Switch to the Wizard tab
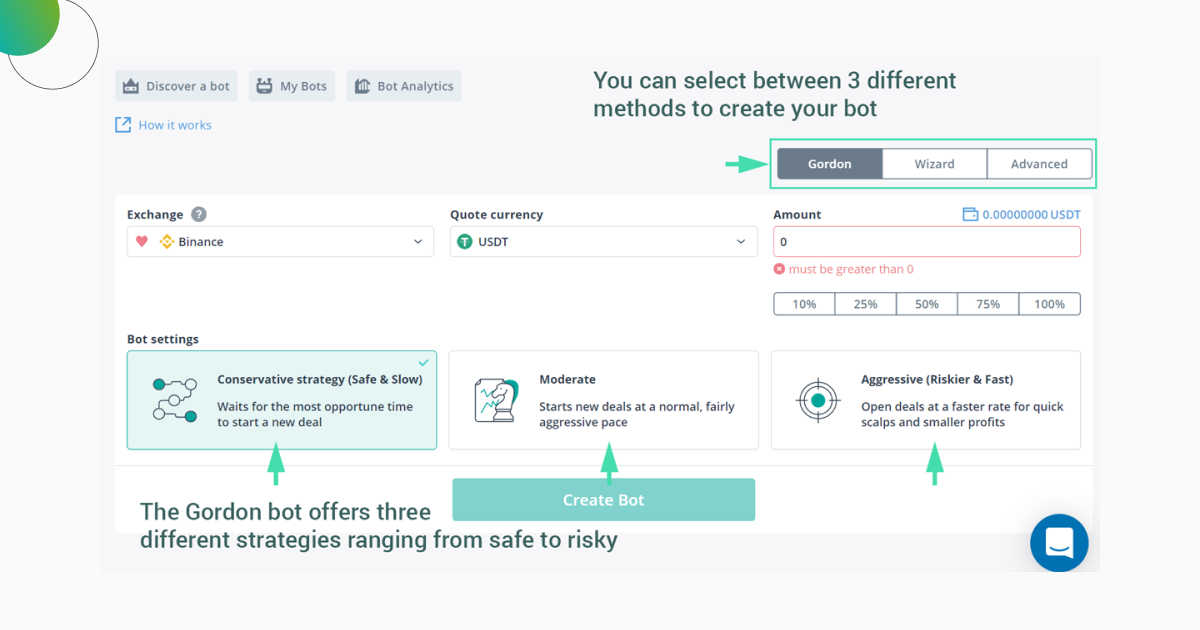The width and height of the screenshot is (1200, 630). (934, 163)
